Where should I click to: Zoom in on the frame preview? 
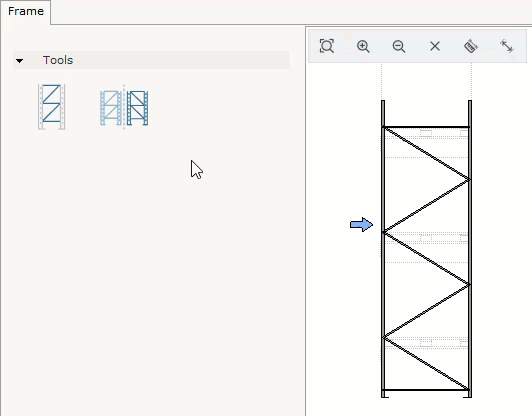363,46
